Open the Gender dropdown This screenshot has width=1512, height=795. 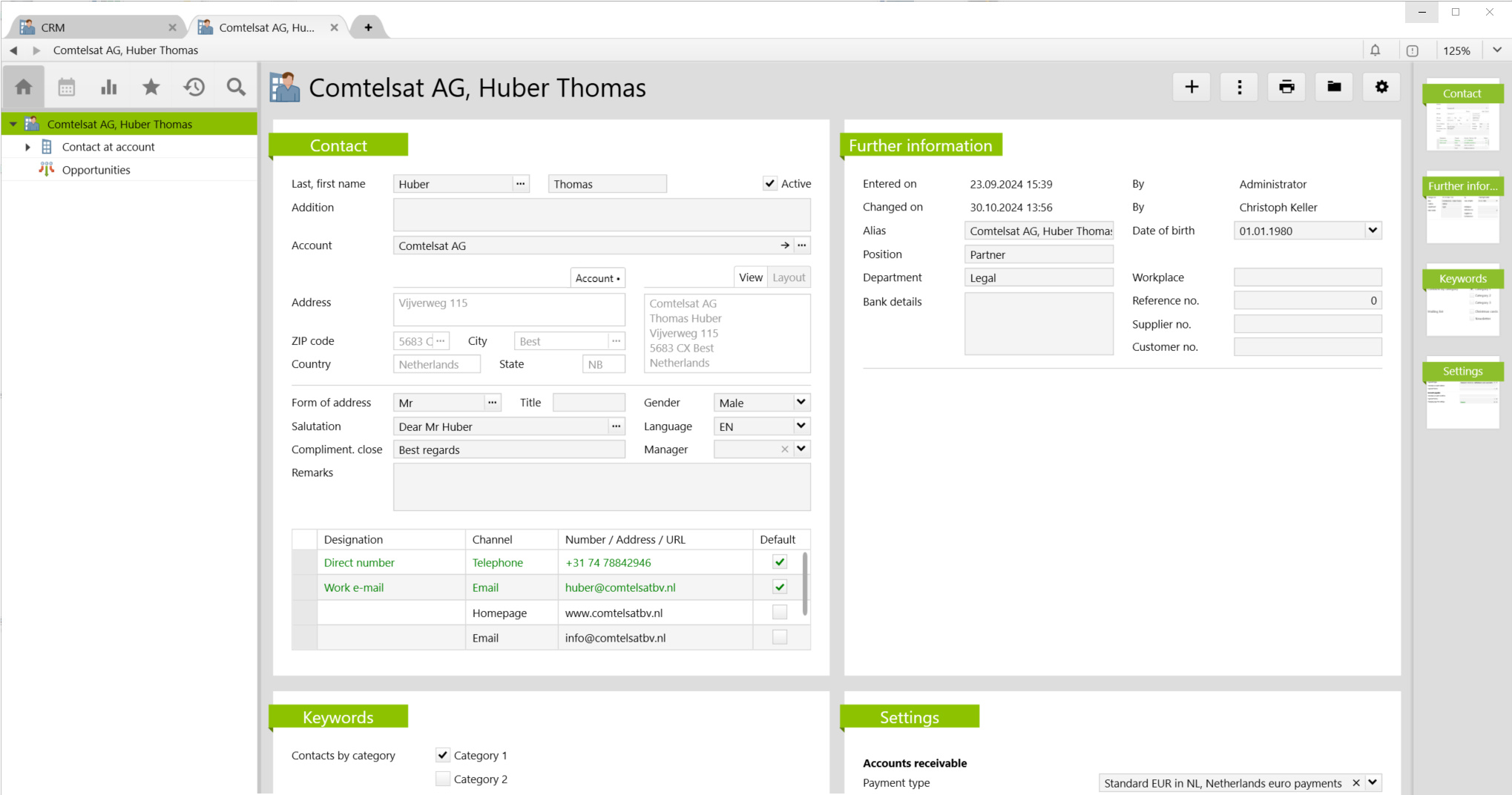(801, 403)
